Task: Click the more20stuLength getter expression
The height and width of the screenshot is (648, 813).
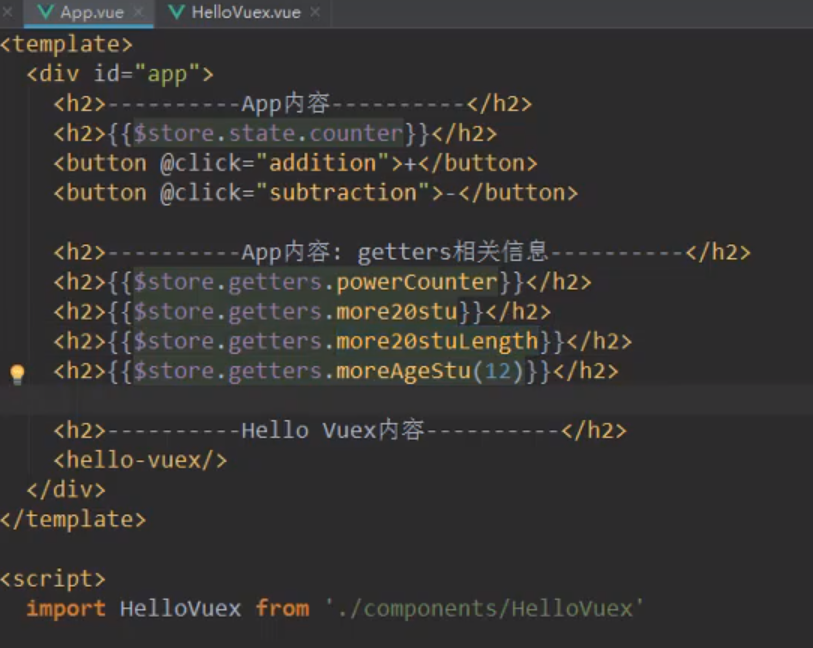Action: (335, 342)
